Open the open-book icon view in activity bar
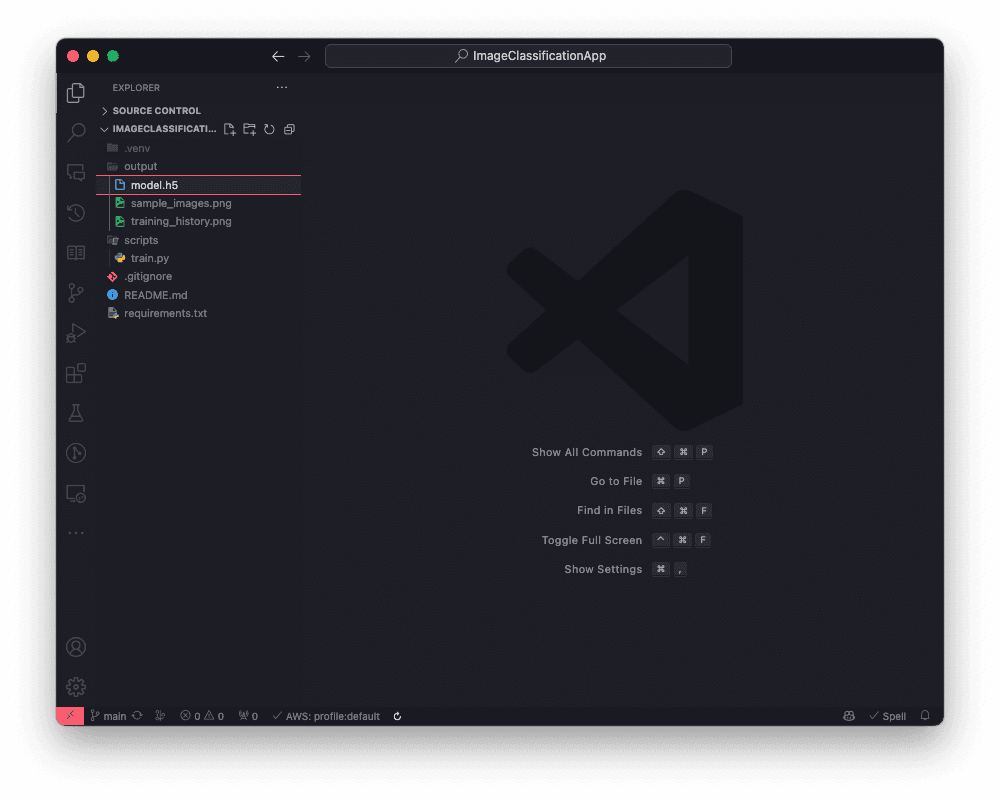This screenshot has height=800, width=1000. click(x=76, y=253)
